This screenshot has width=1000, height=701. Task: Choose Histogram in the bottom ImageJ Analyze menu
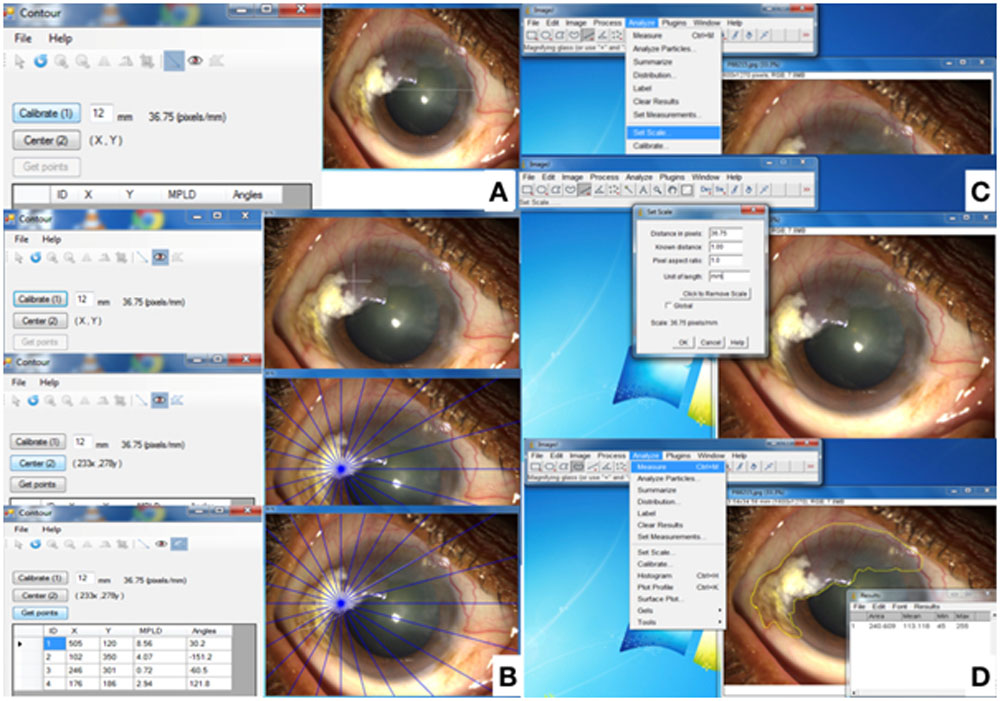677,575
